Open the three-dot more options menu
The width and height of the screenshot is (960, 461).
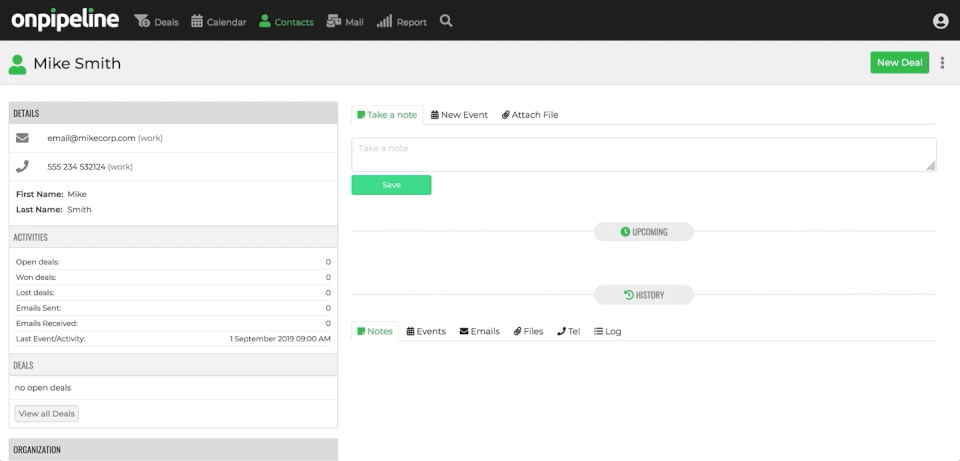pyautogui.click(x=942, y=62)
